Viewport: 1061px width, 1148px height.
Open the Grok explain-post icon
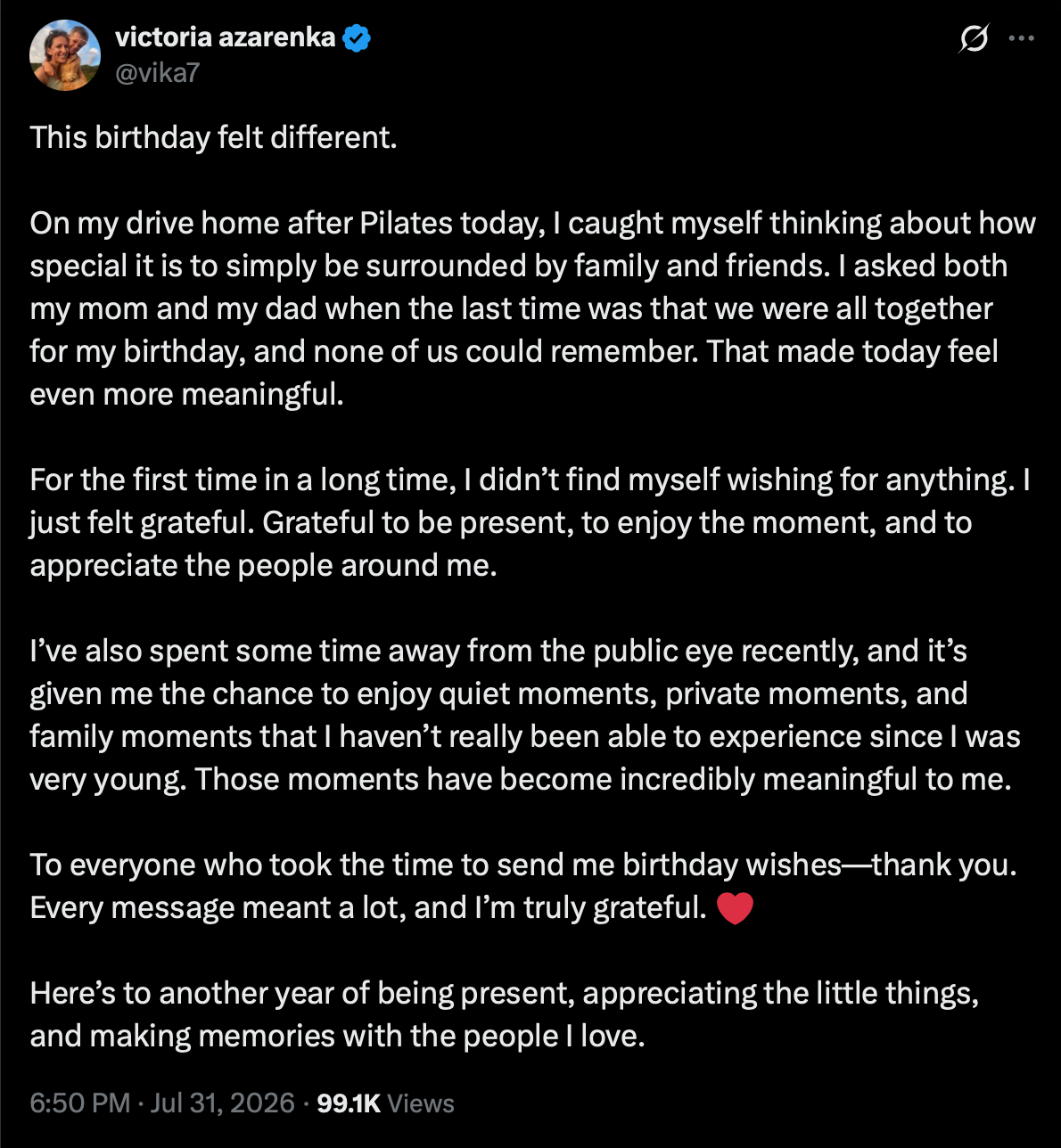(975, 38)
